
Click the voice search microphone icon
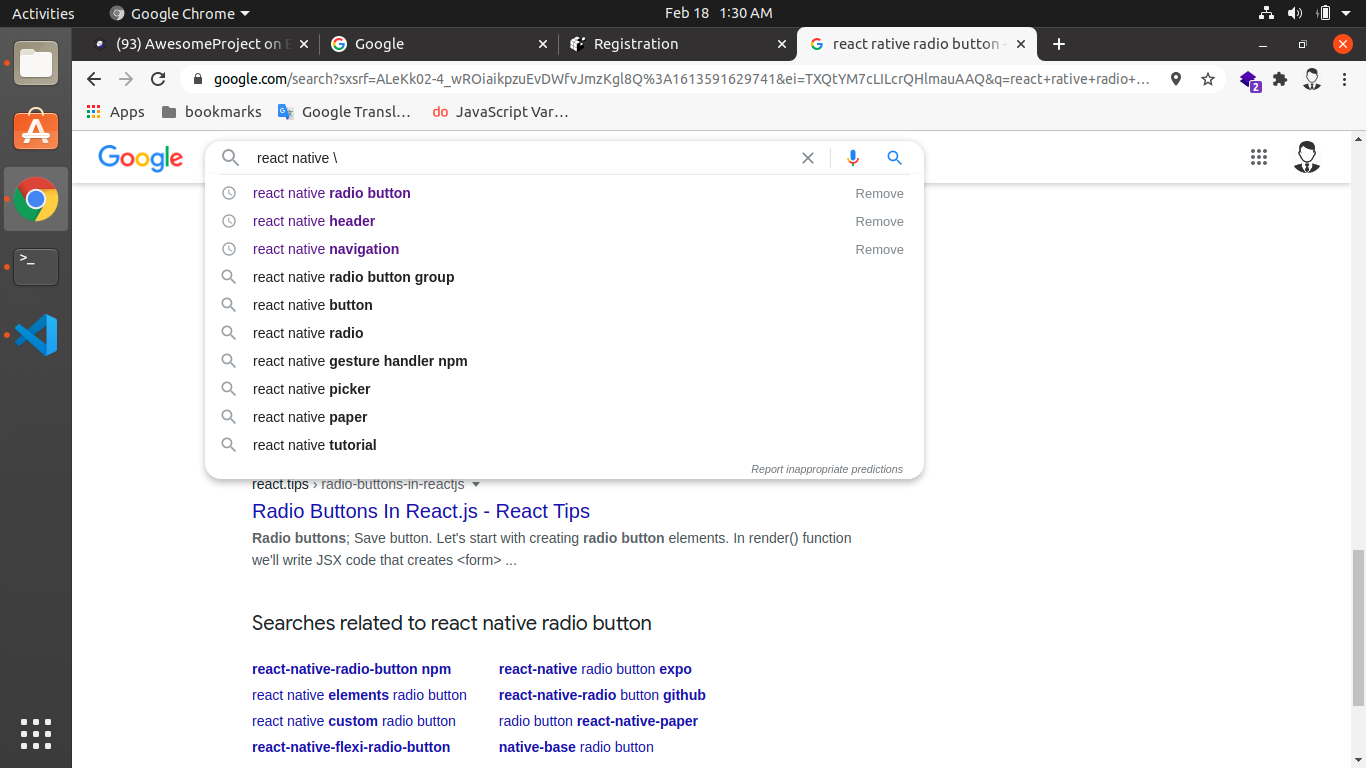click(852, 158)
